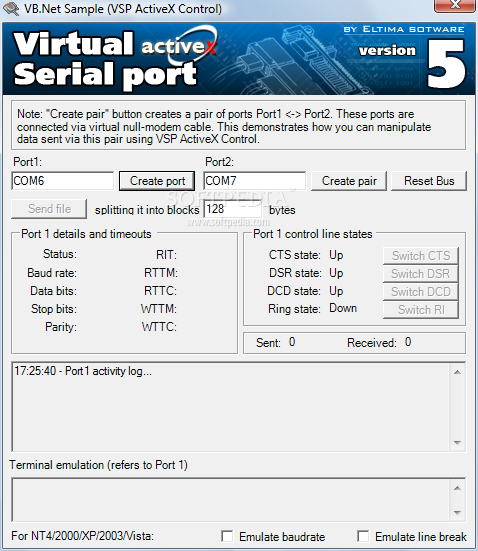
Task: Click the Switch DSR button
Action: pyautogui.click(x=421, y=274)
